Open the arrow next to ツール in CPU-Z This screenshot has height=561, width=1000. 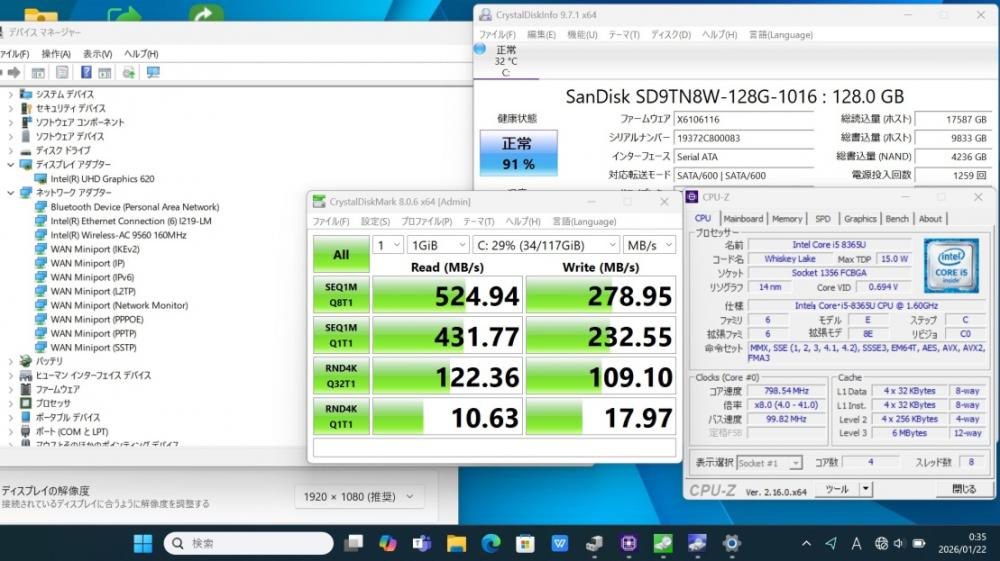coord(865,490)
